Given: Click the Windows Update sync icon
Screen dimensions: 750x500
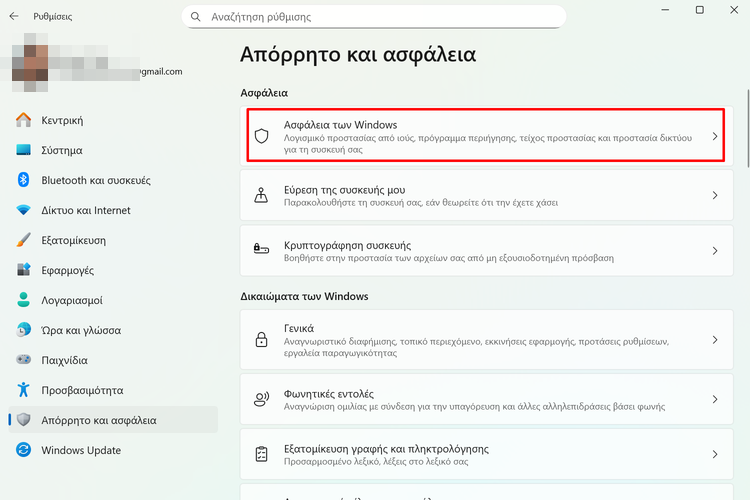Looking at the screenshot, I should [x=24, y=450].
